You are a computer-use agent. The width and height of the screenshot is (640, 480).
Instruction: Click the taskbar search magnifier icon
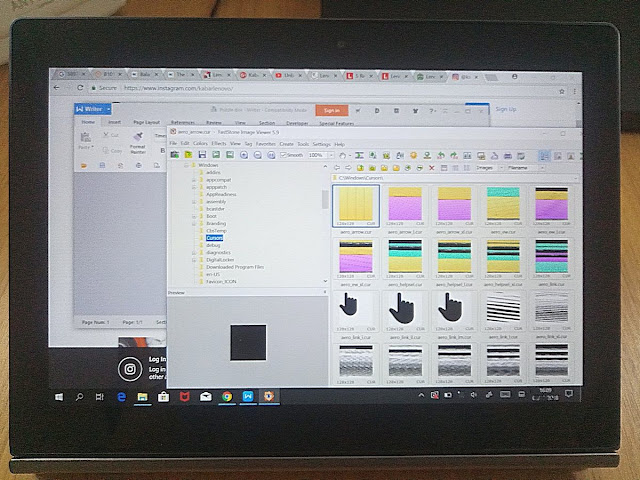[80, 397]
